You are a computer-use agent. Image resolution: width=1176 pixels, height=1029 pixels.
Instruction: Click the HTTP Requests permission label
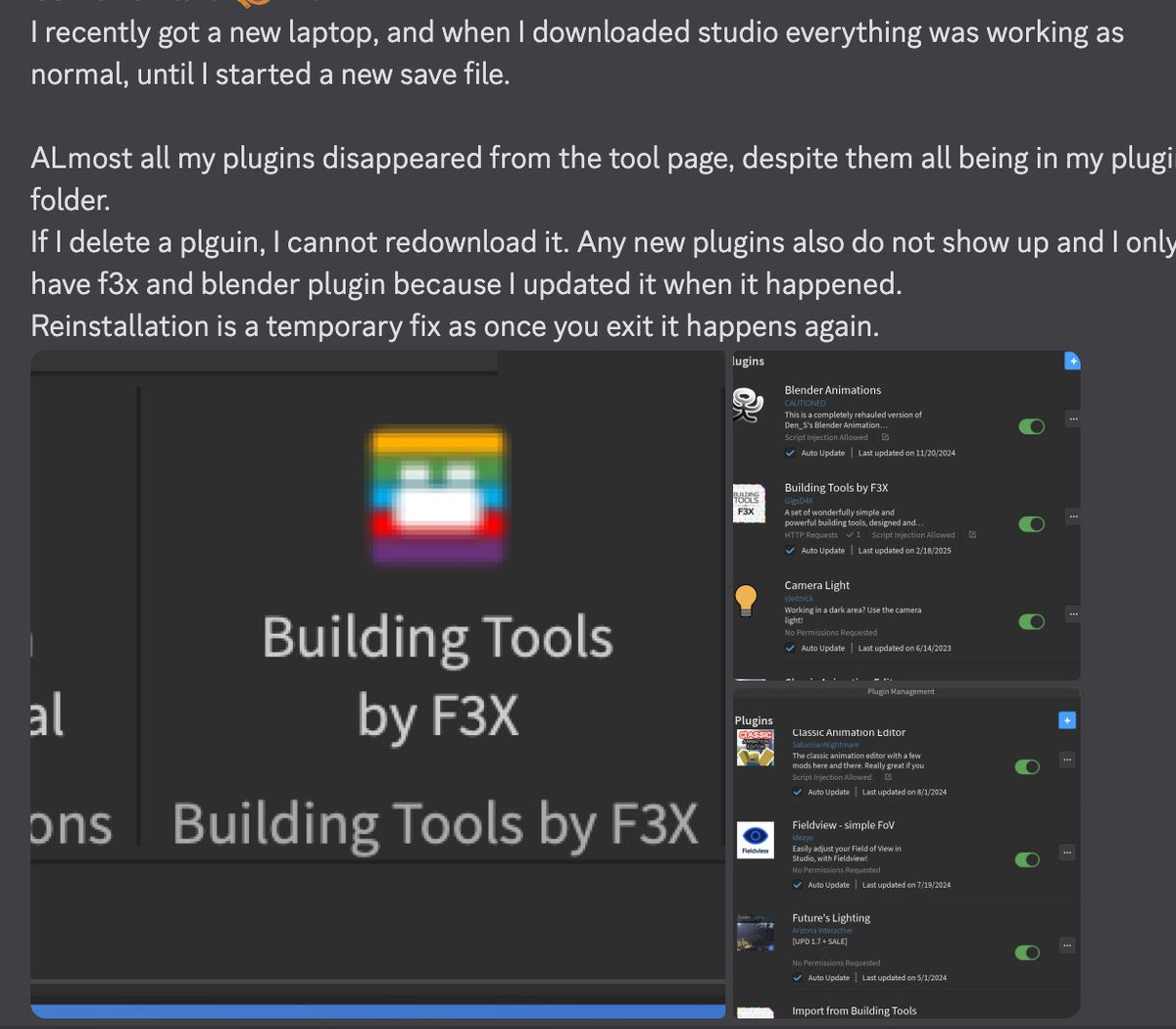click(811, 535)
